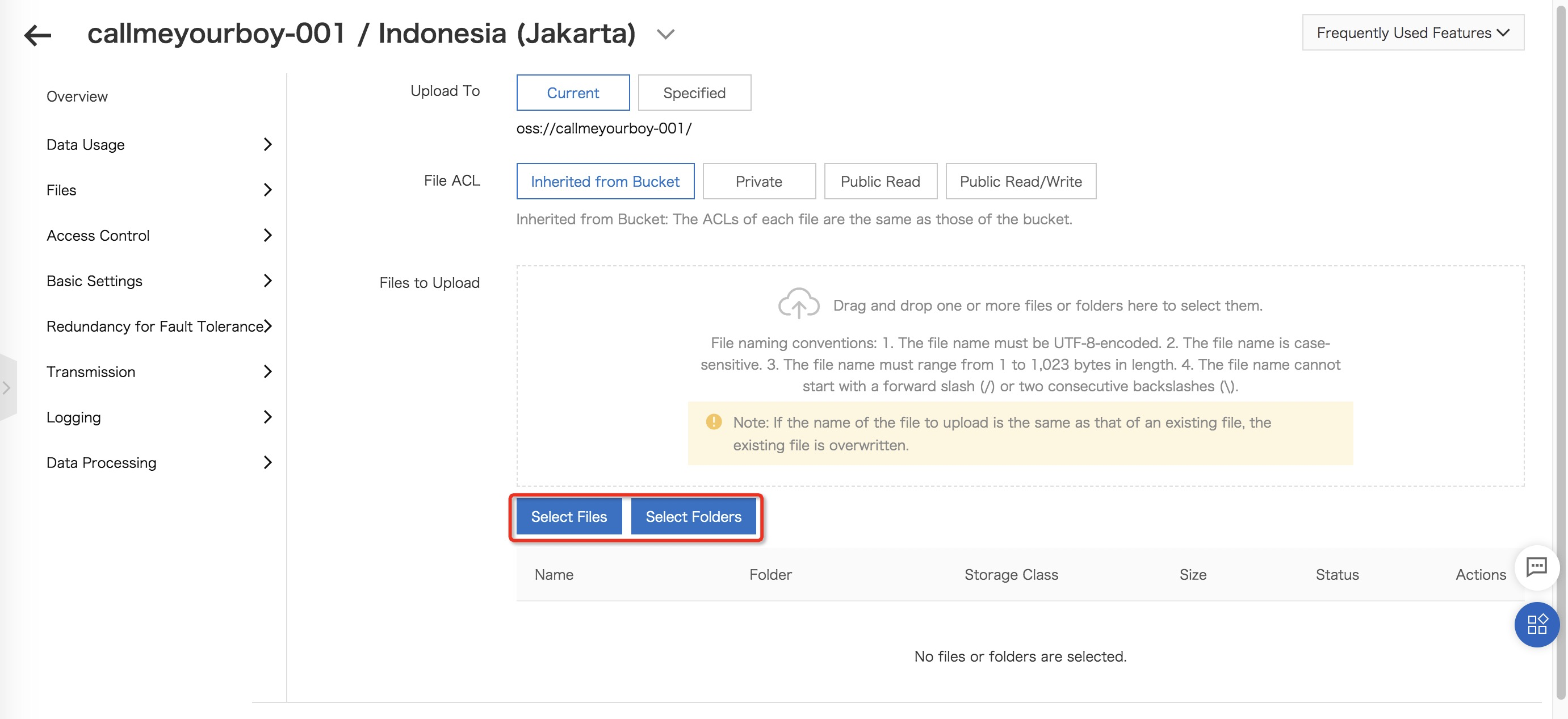Select Specified upload destination
This screenshot has width=1568, height=719.
pyautogui.click(x=694, y=93)
